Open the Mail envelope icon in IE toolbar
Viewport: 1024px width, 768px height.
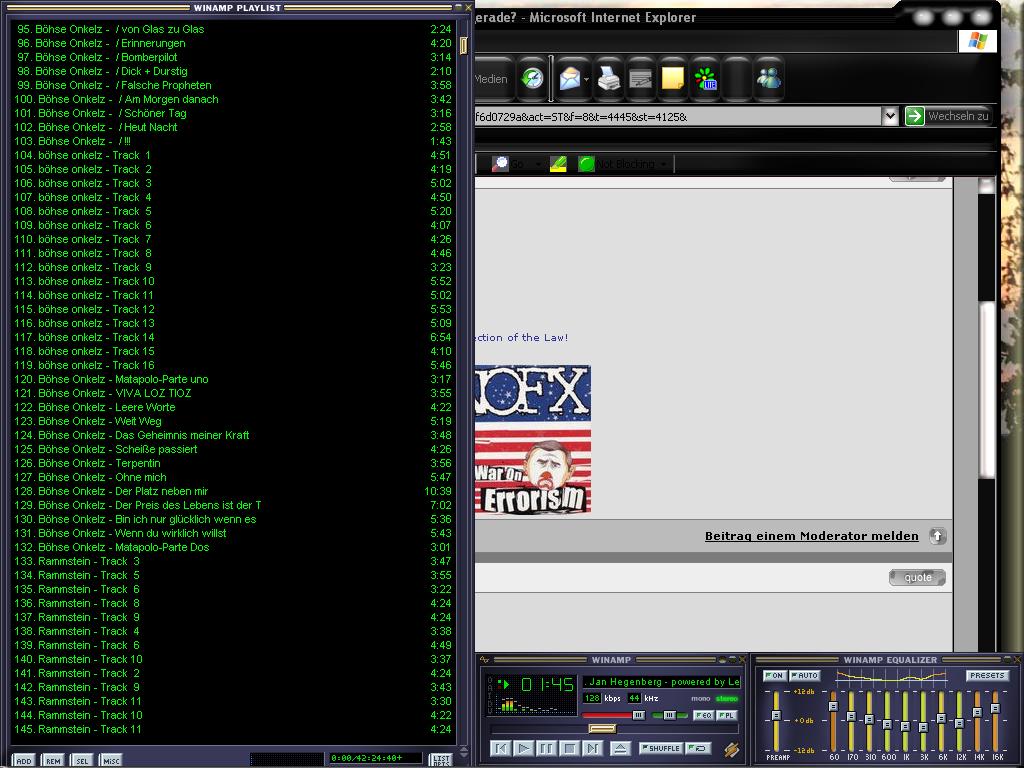(x=569, y=79)
